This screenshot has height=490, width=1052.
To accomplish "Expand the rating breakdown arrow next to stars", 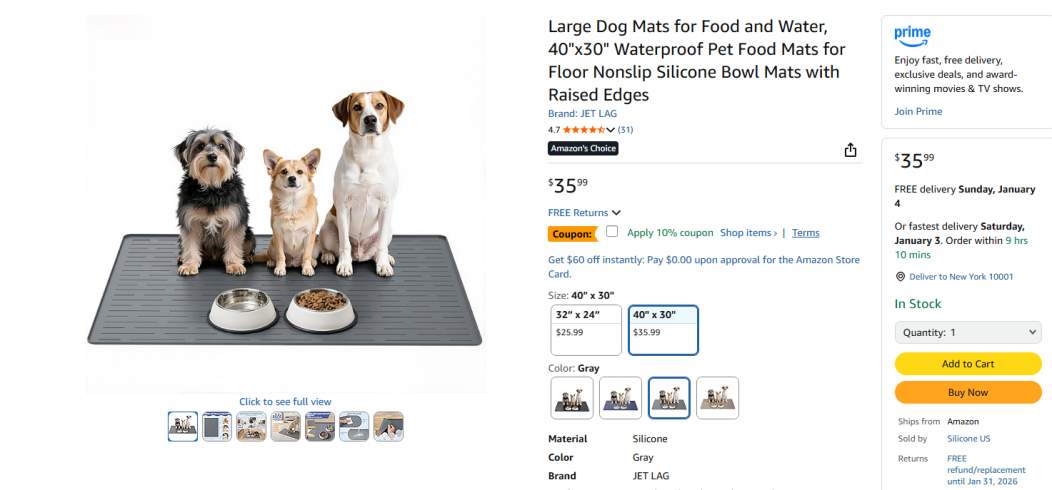I will [613, 130].
